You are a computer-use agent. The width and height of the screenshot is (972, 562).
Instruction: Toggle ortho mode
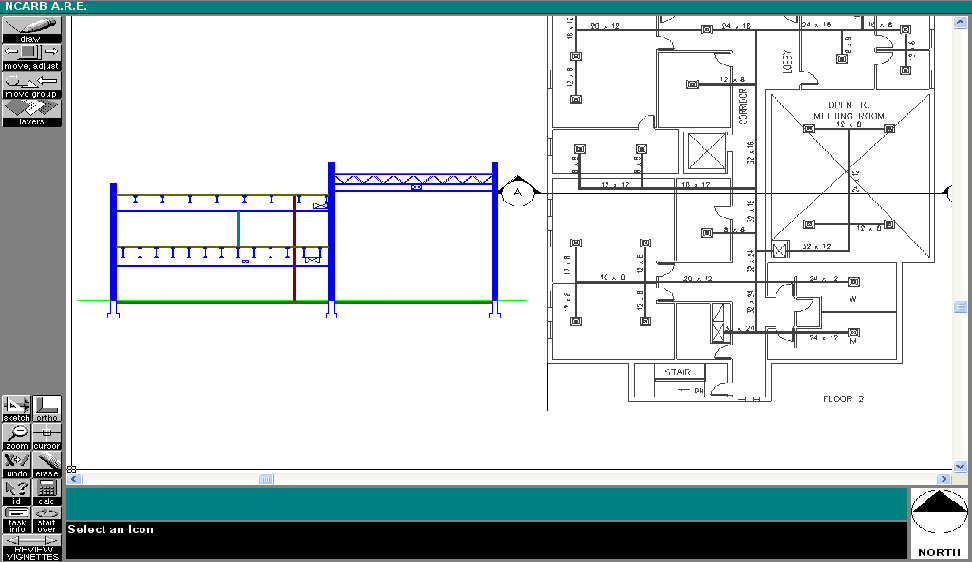pos(47,409)
